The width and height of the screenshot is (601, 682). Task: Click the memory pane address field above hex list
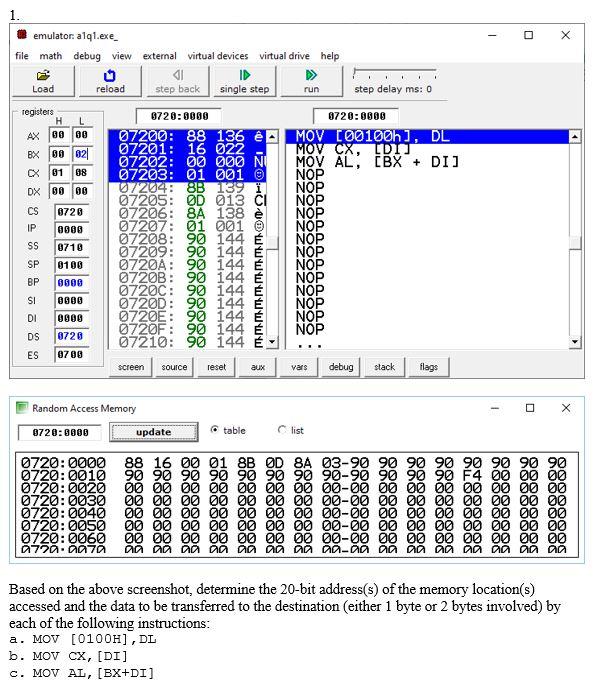179,116
